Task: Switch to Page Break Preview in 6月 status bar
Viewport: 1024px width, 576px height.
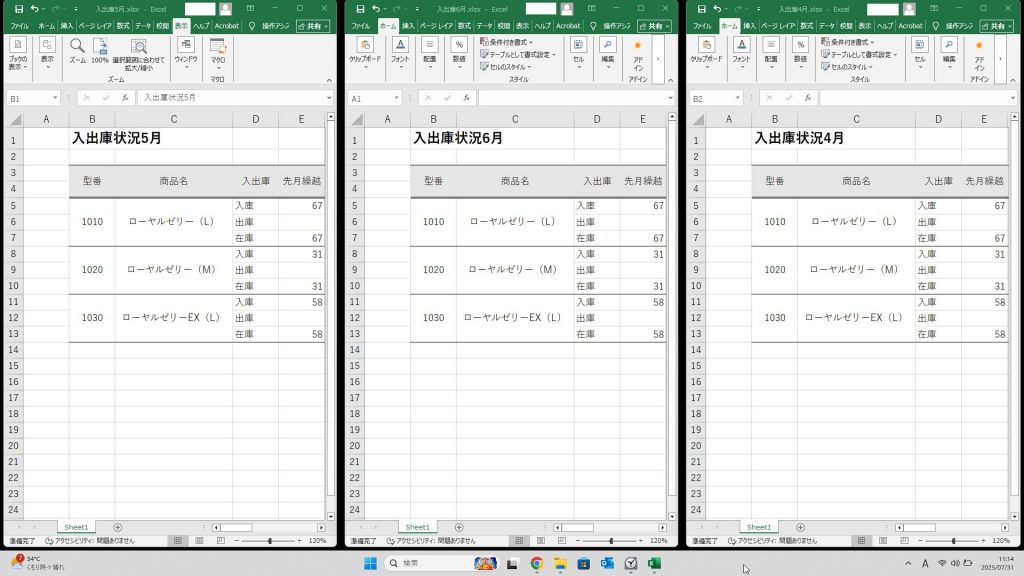Action: coord(562,541)
